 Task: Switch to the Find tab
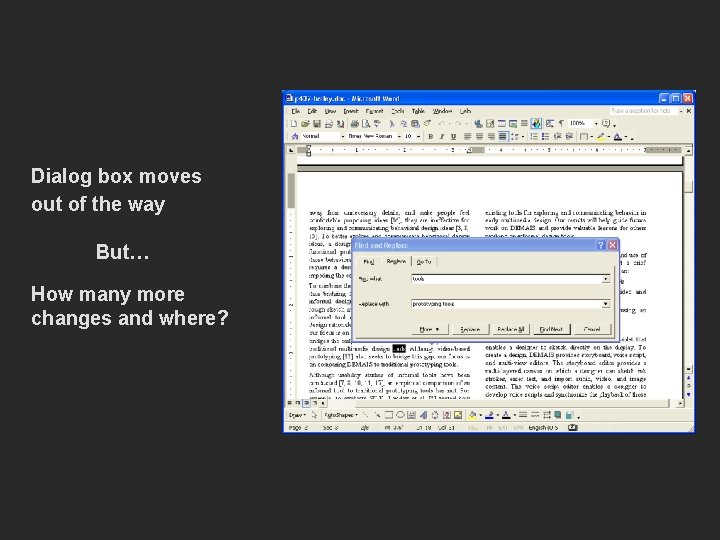click(369, 262)
